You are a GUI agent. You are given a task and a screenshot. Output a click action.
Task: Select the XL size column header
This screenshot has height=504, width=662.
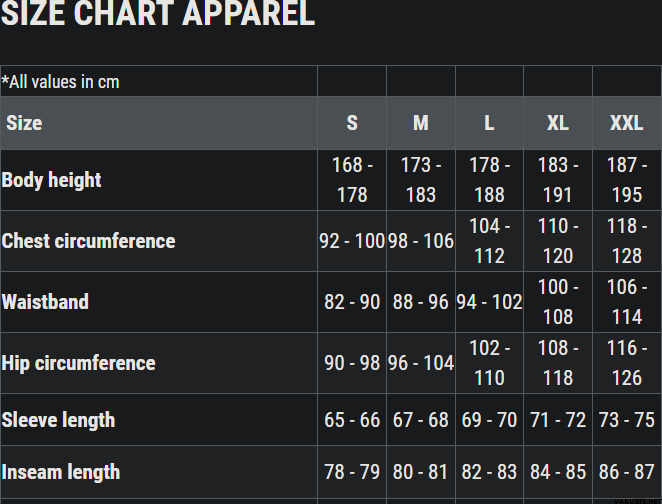[x=558, y=123]
